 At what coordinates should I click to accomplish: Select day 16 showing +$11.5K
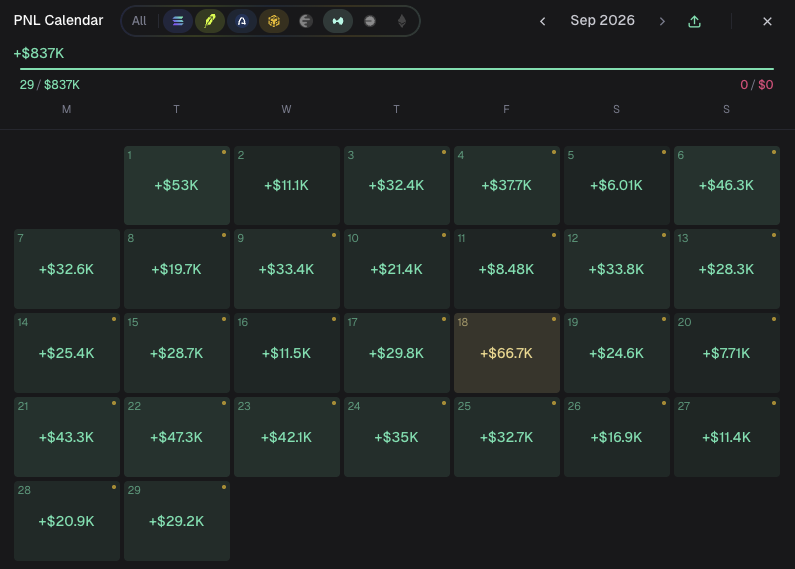tap(287, 353)
